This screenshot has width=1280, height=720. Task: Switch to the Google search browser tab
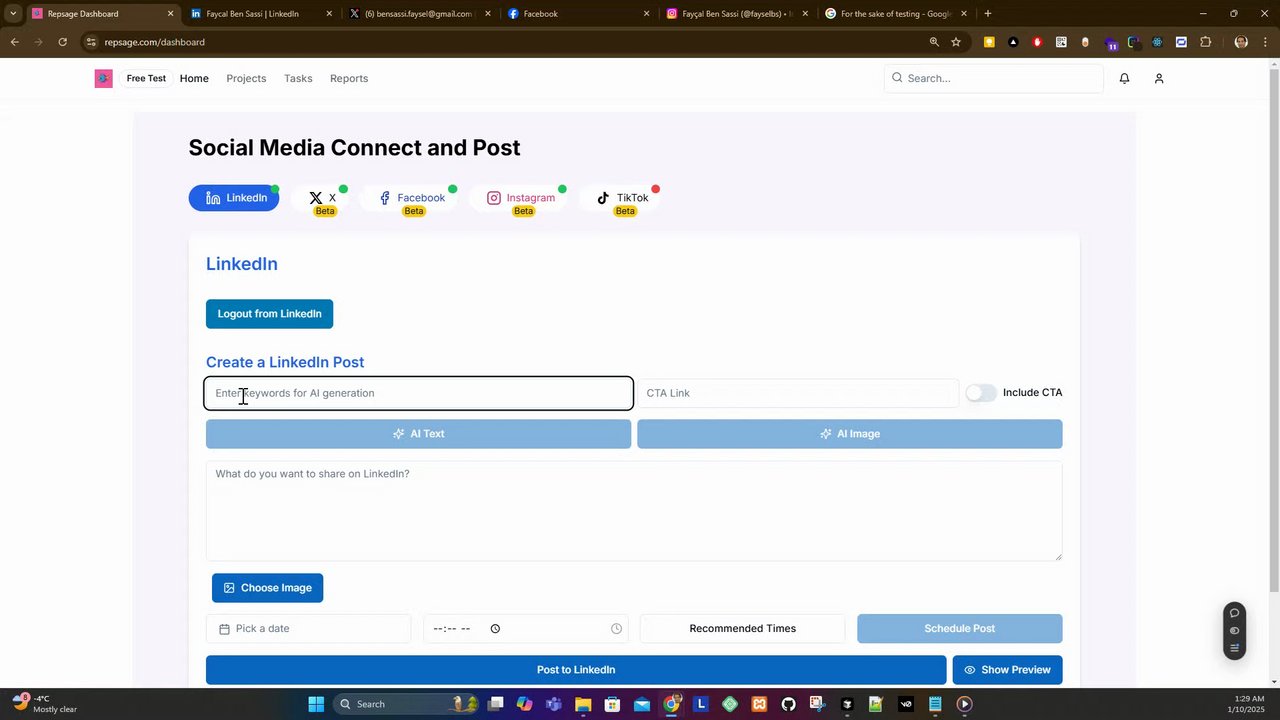[895, 14]
